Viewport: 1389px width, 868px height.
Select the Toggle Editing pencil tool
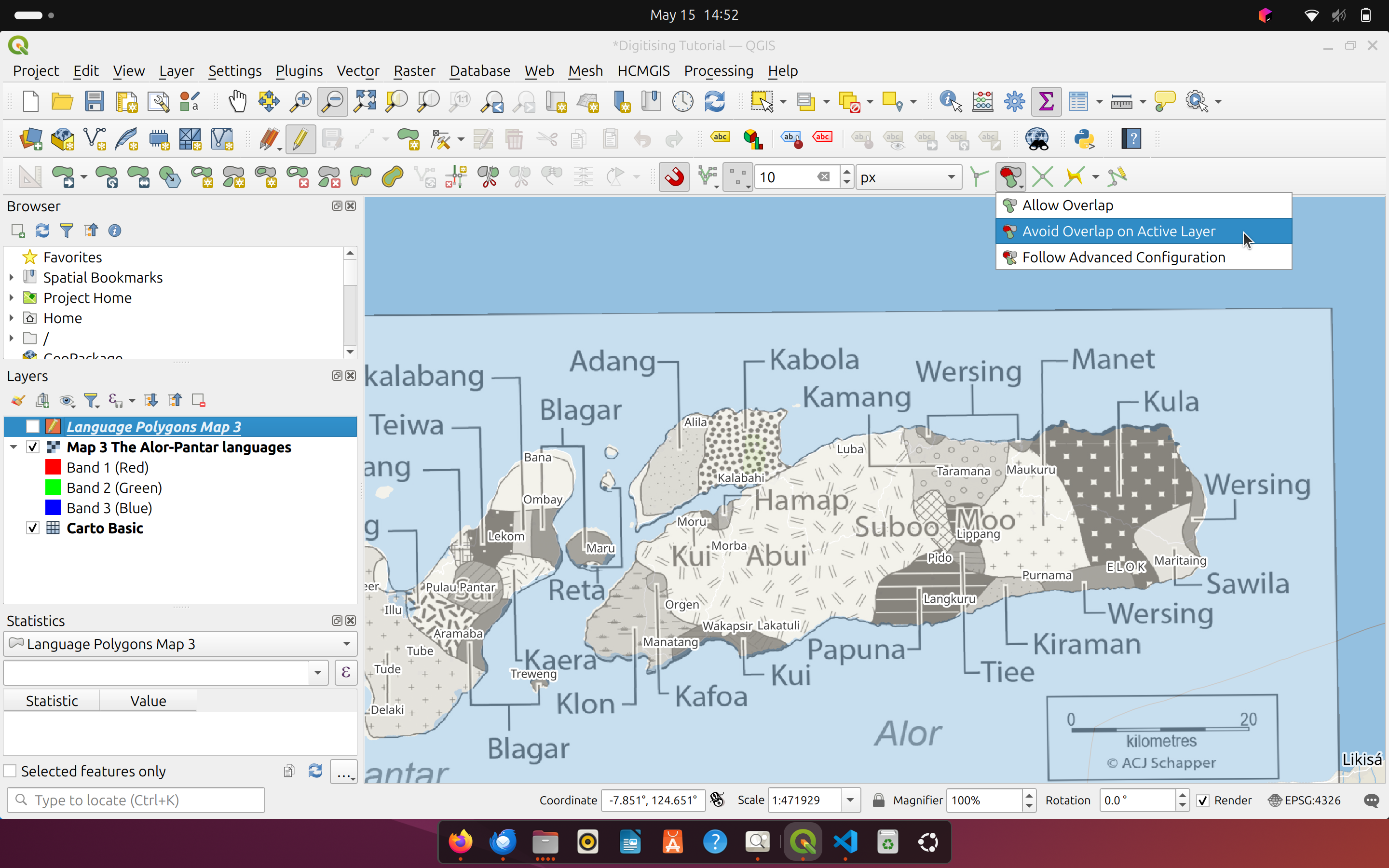point(300,138)
